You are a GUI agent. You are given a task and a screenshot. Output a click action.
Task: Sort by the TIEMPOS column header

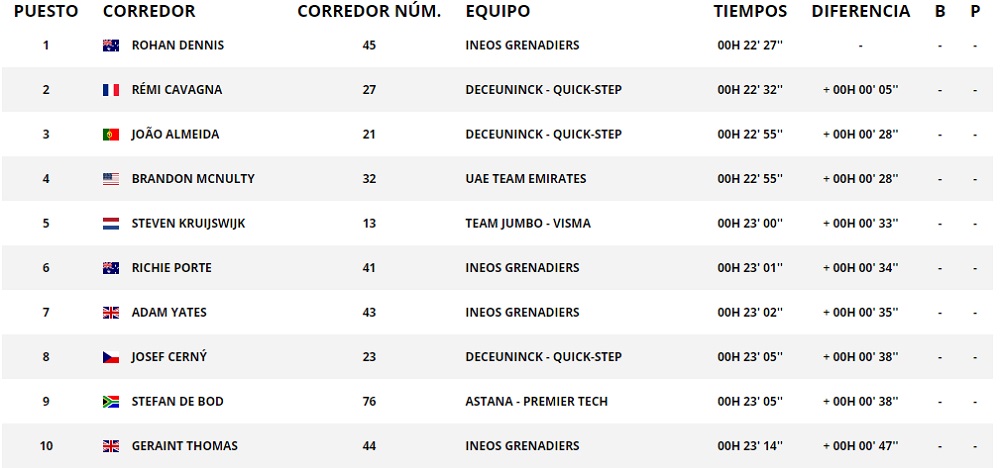[x=750, y=12]
